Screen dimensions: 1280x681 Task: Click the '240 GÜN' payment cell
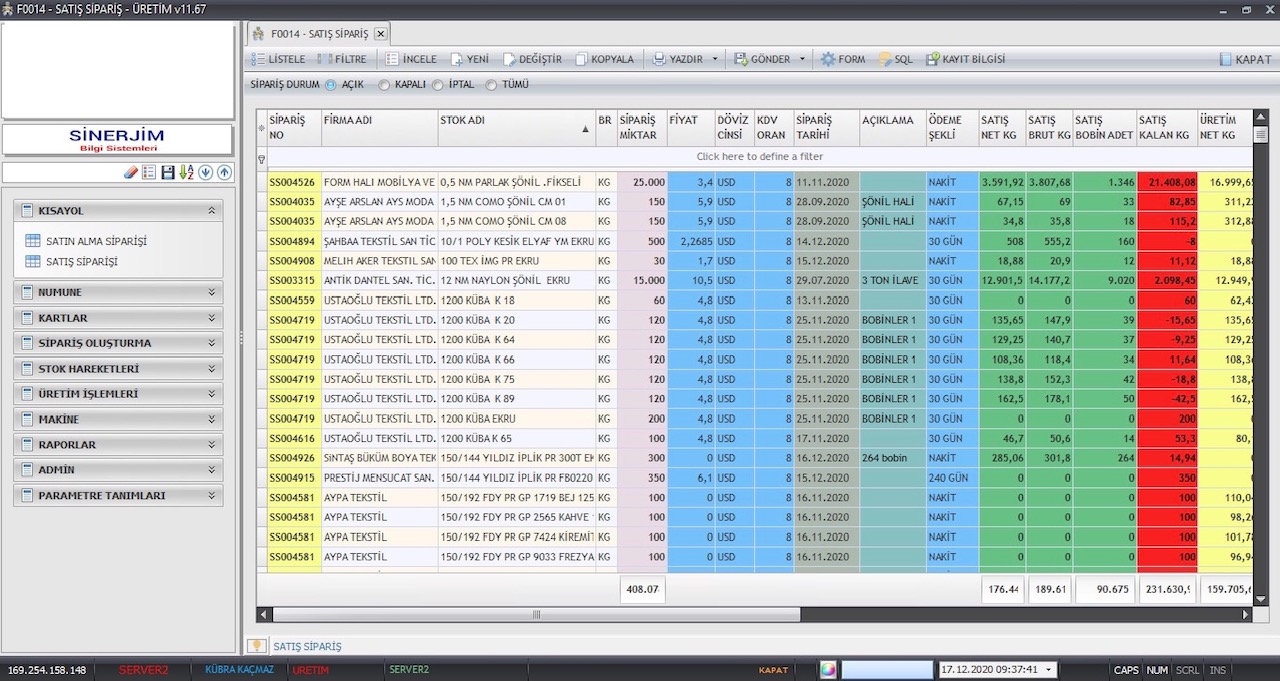pyautogui.click(x=952, y=477)
